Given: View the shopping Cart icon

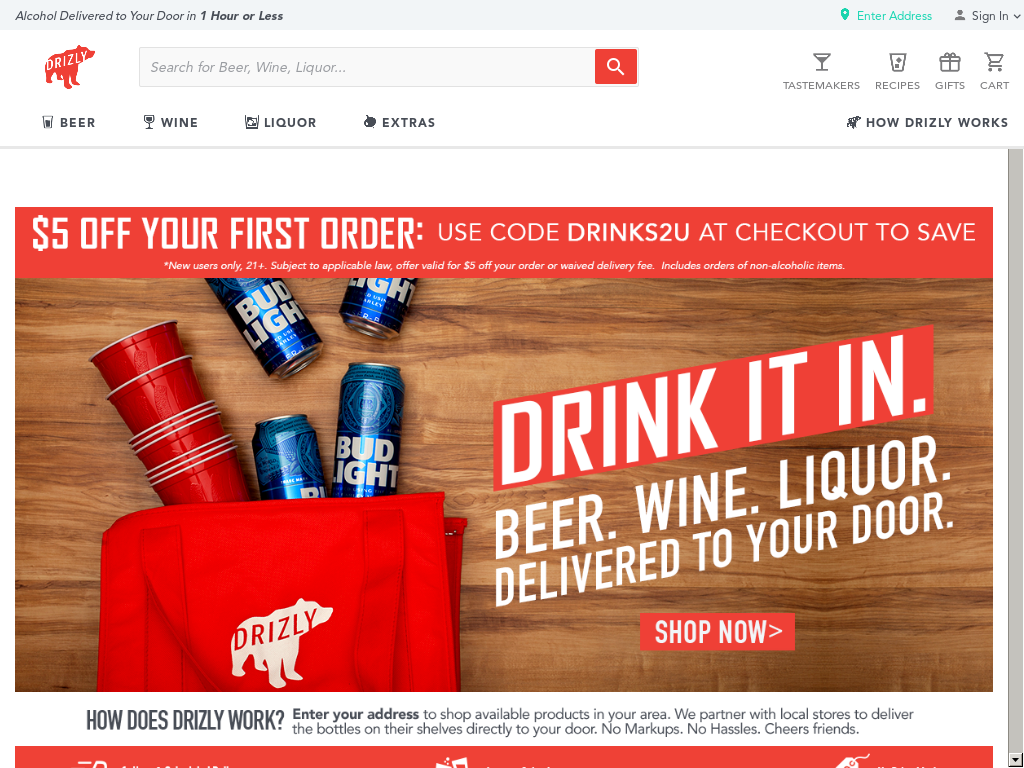Looking at the screenshot, I should coord(994,63).
